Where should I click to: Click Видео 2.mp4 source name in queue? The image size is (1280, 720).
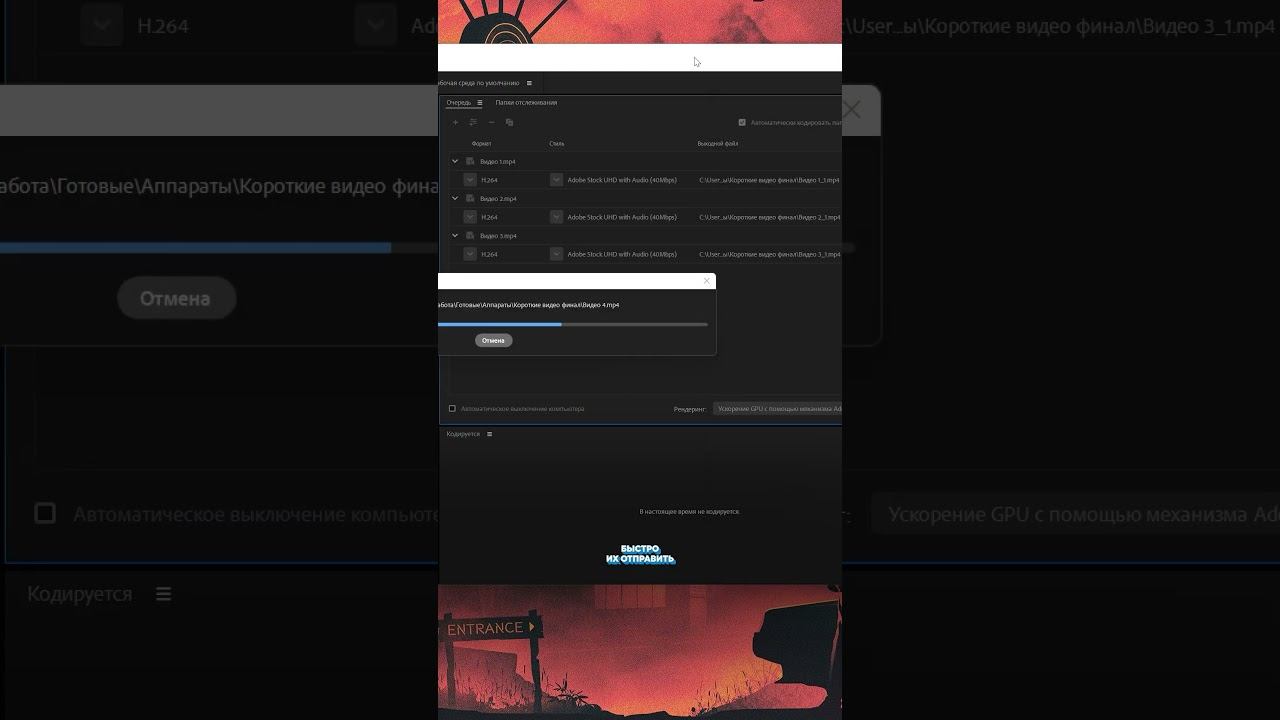[498, 198]
